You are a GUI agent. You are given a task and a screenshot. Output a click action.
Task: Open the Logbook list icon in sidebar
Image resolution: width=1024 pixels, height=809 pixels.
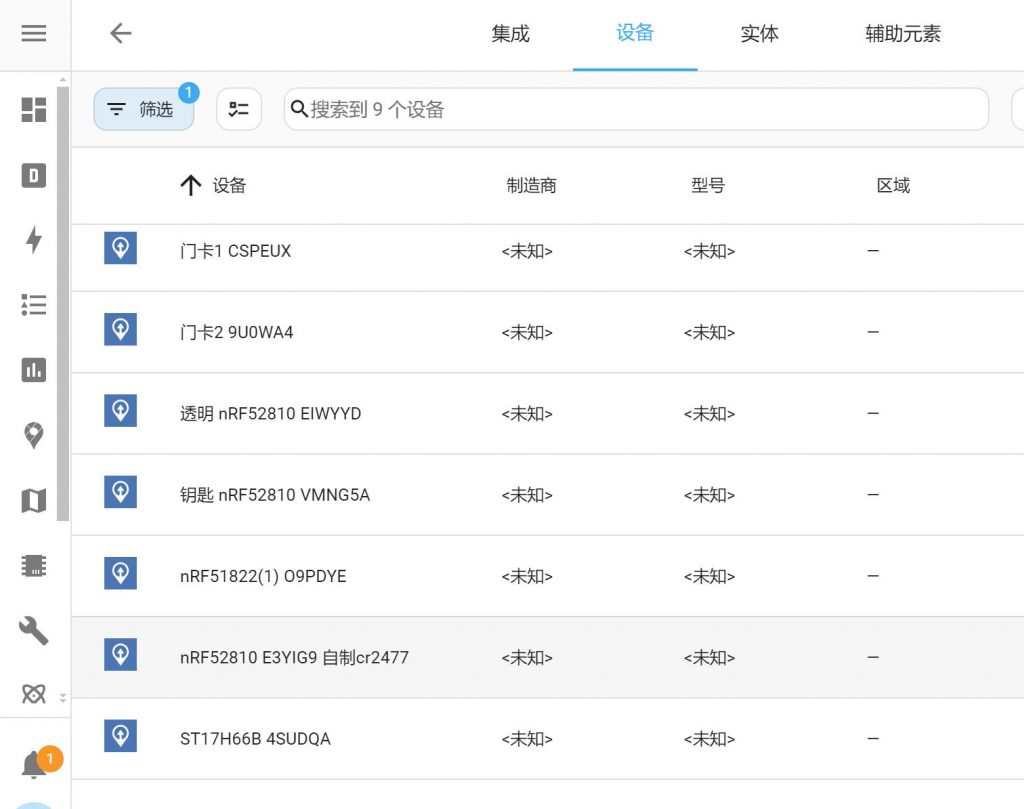[x=34, y=305]
